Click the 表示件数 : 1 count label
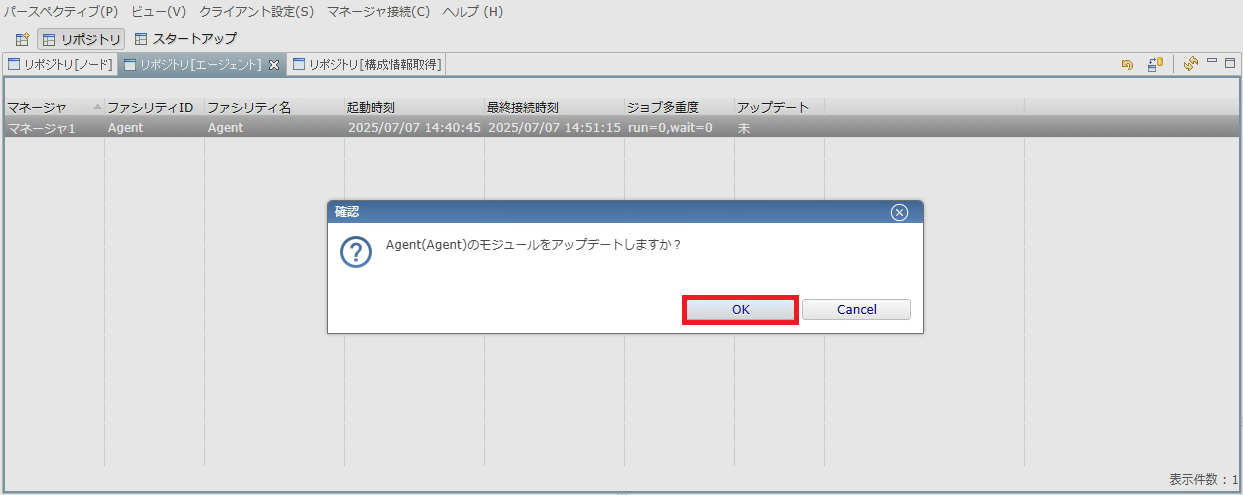The width and height of the screenshot is (1243, 495). pyautogui.click(x=1203, y=480)
